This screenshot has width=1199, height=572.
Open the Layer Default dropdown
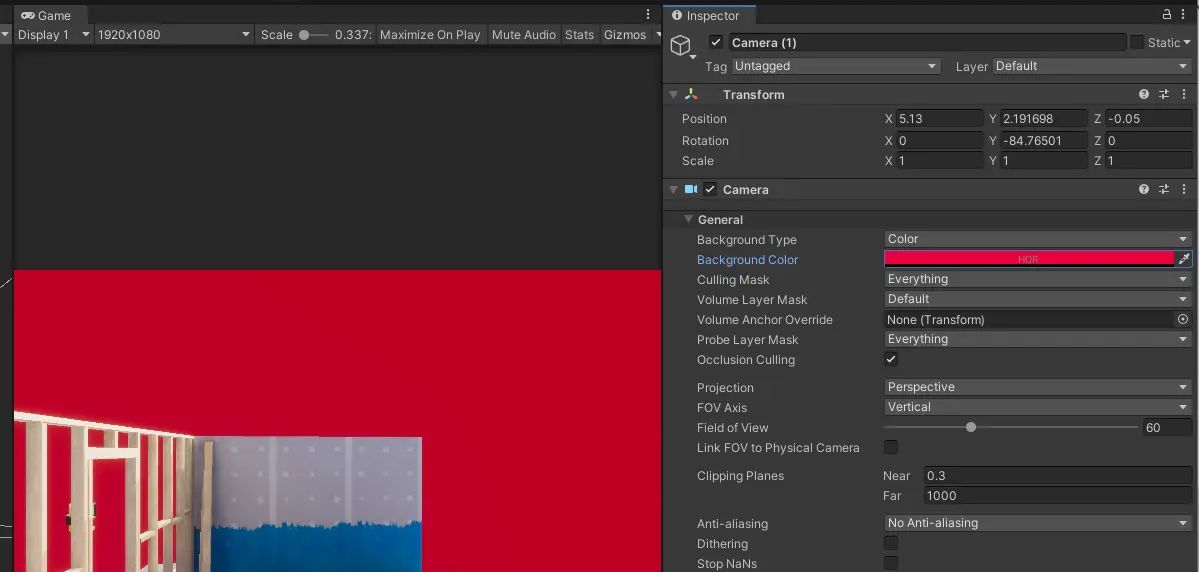coord(1092,67)
